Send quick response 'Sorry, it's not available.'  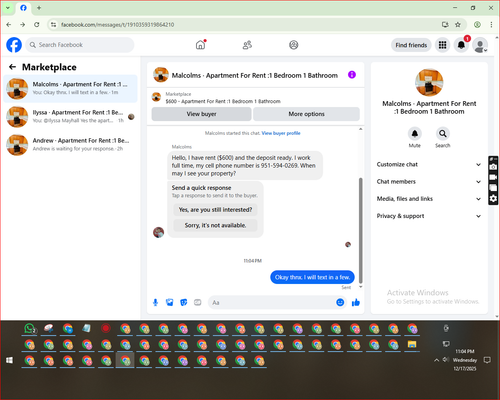[x=215, y=225]
